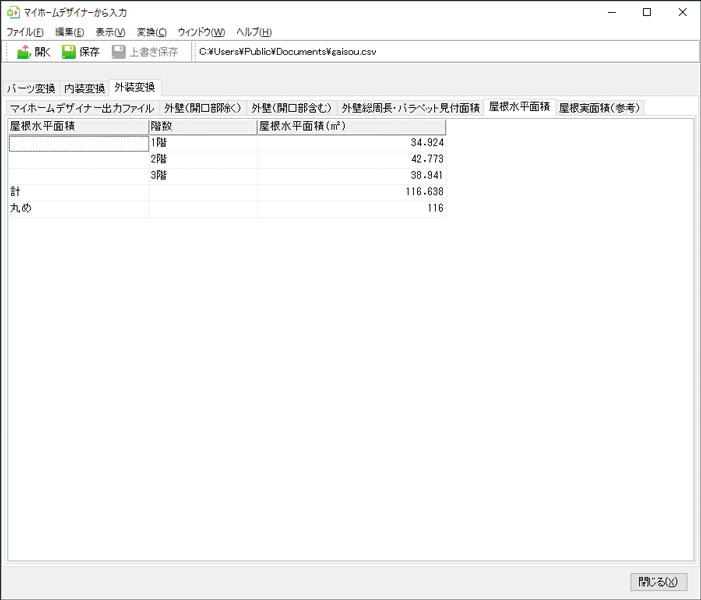Click the app icon in title bar
The height and width of the screenshot is (600, 701).
pos(13,12)
